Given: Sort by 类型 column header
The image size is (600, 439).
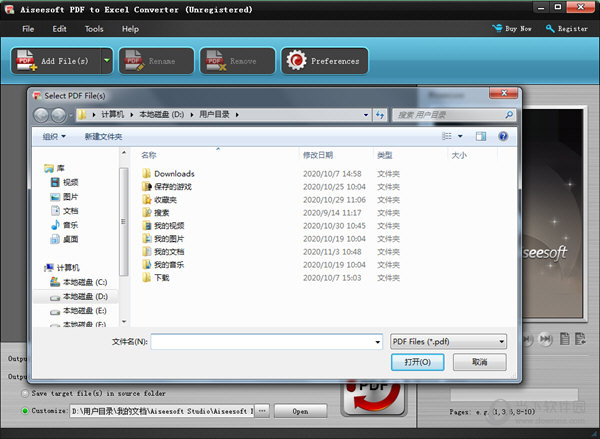Looking at the screenshot, I should pos(385,155).
